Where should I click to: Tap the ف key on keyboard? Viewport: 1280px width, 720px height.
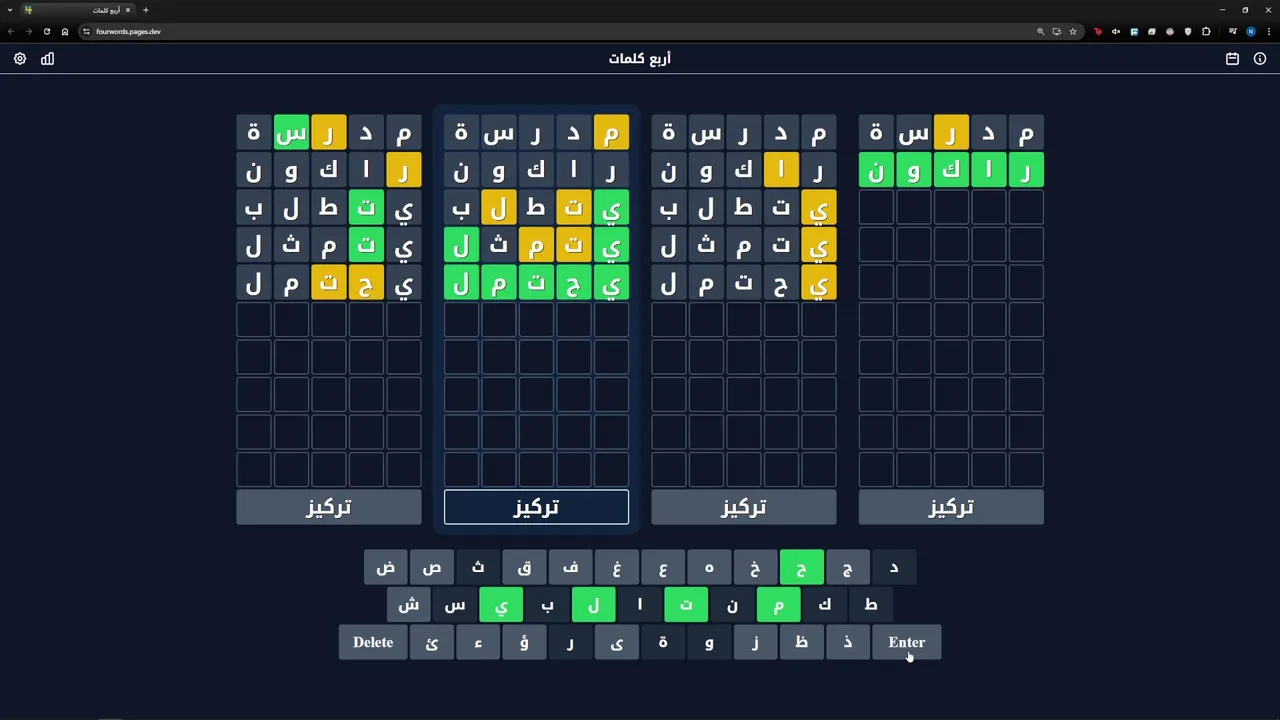pyautogui.click(x=570, y=567)
